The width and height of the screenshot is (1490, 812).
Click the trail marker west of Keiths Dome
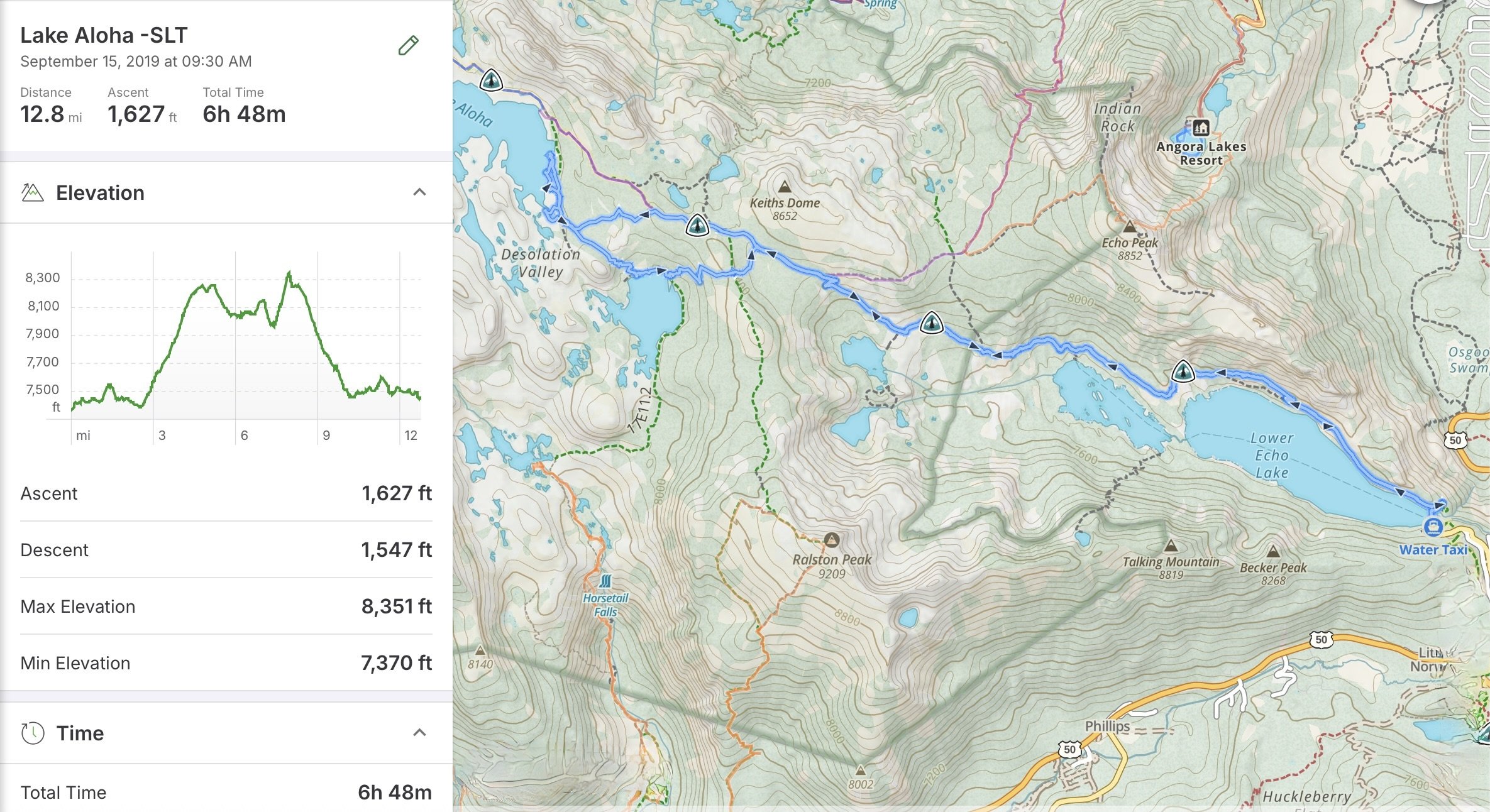click(697, 224)
